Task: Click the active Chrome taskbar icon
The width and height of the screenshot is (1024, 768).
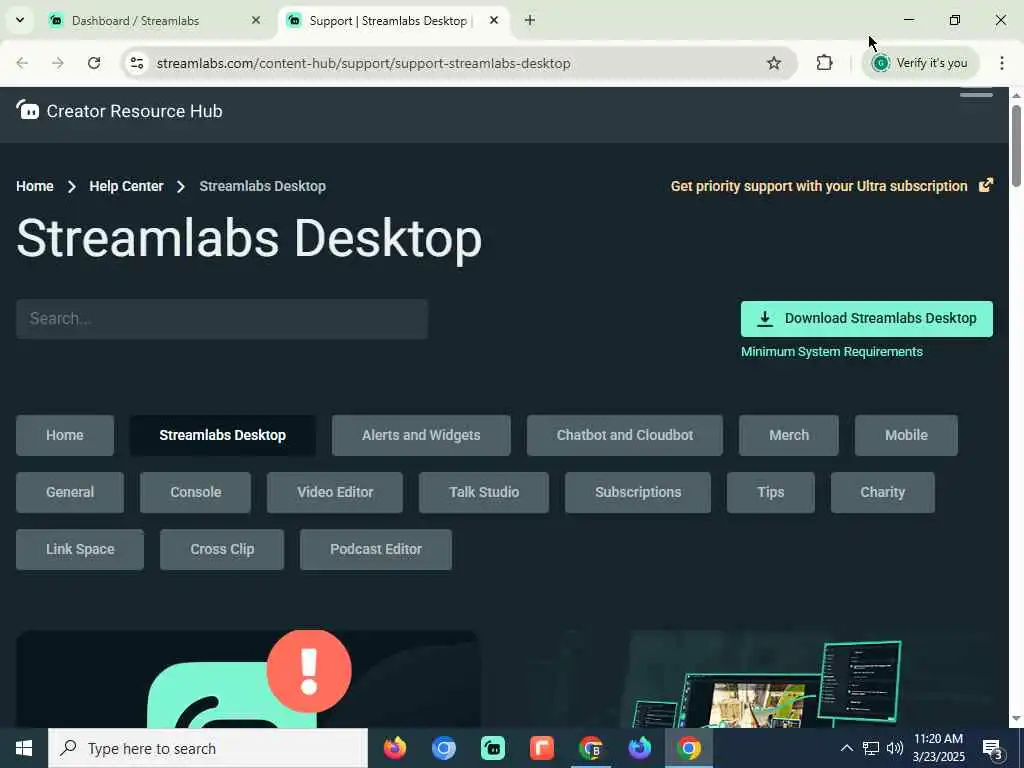Action: click(x=688, y=748)
